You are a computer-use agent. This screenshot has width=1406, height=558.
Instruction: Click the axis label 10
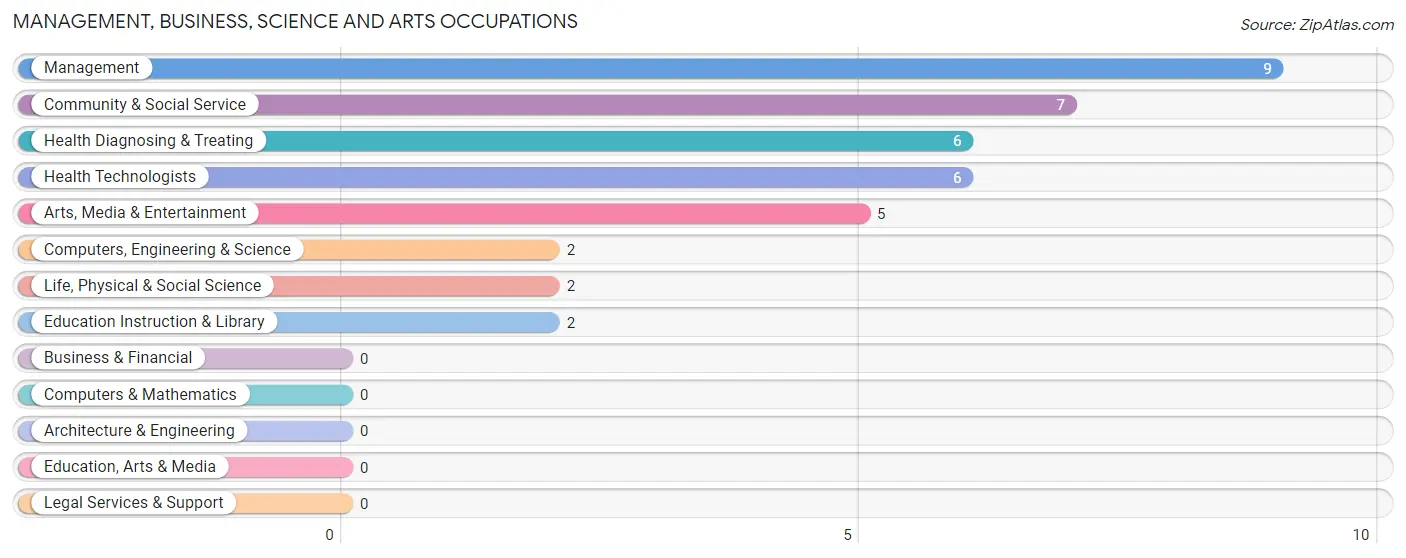click(1361, 535)
